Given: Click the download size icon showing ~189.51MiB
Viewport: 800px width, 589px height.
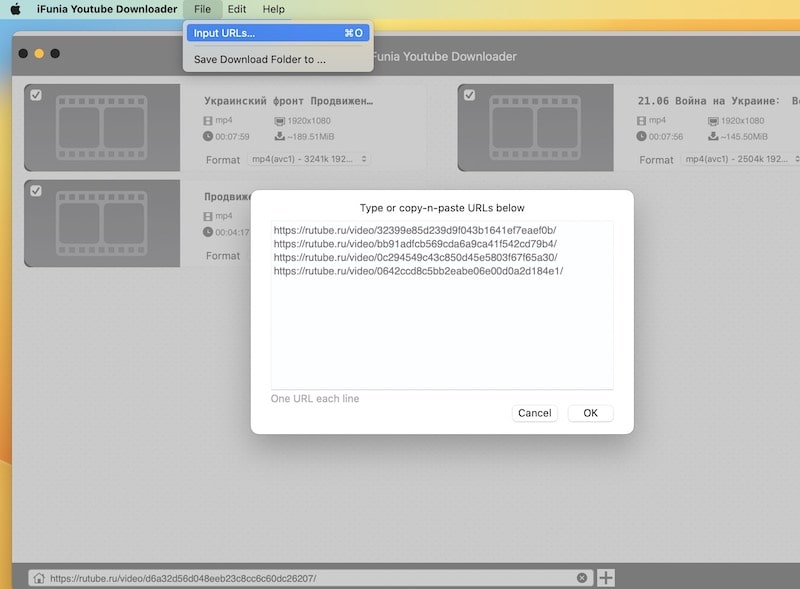Looking at the screenshot, I should (x=280, y=136).
